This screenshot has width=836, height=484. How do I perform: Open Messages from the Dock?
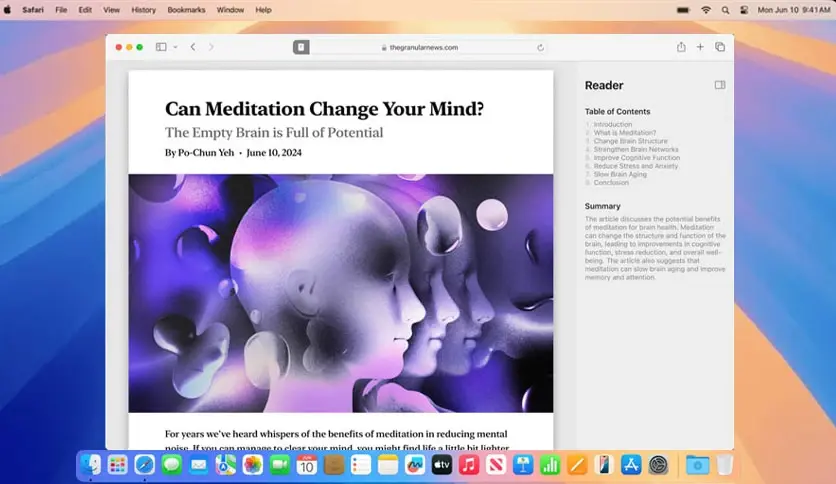172,465
